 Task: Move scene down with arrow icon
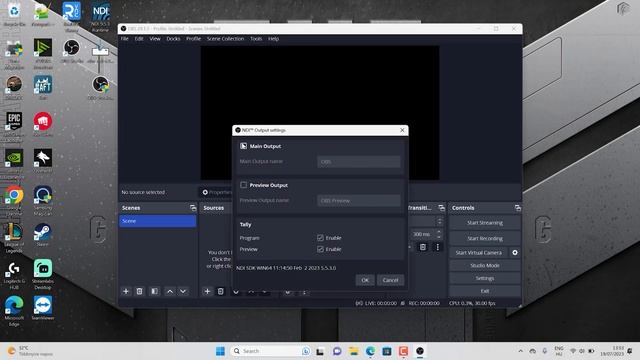(x=183, y=291)
